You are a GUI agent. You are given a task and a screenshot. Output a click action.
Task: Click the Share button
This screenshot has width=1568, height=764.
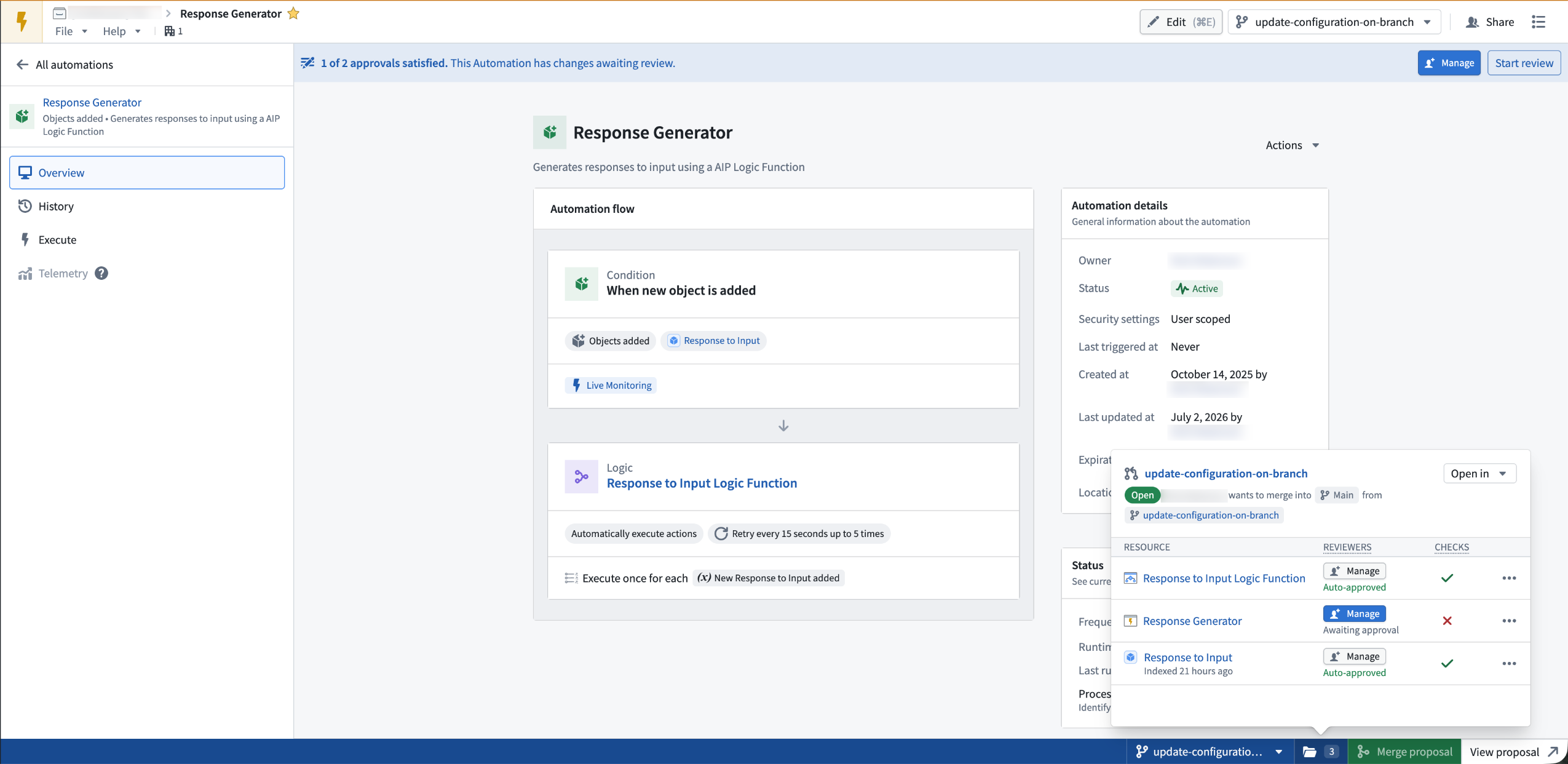(1490, 22)
